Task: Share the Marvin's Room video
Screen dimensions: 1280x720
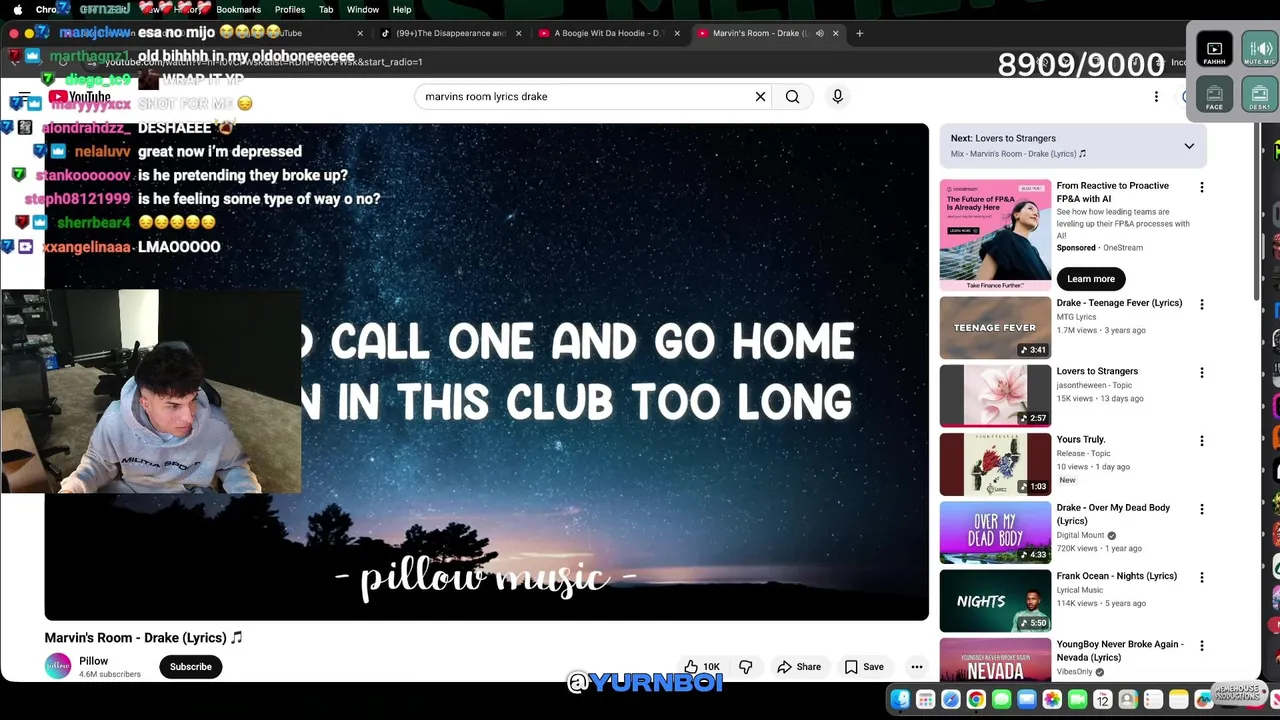Action: 799,667
